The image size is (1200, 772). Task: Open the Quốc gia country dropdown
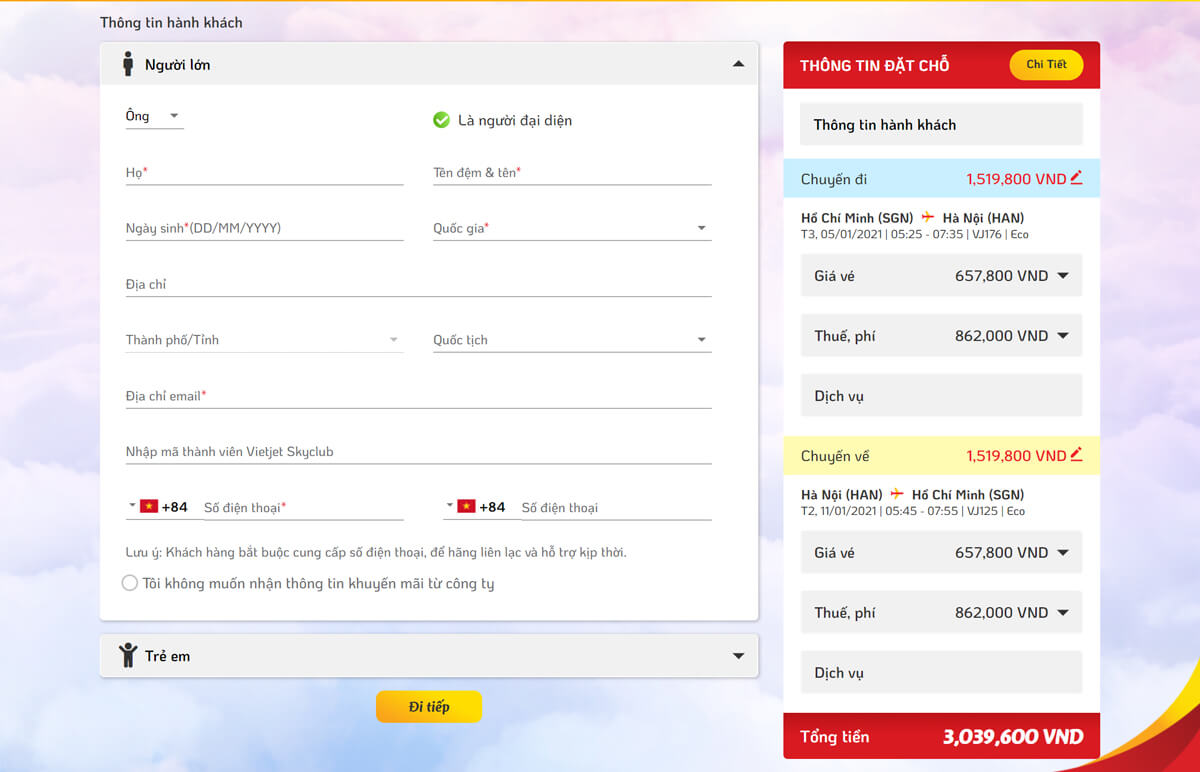tap(571, 228)
